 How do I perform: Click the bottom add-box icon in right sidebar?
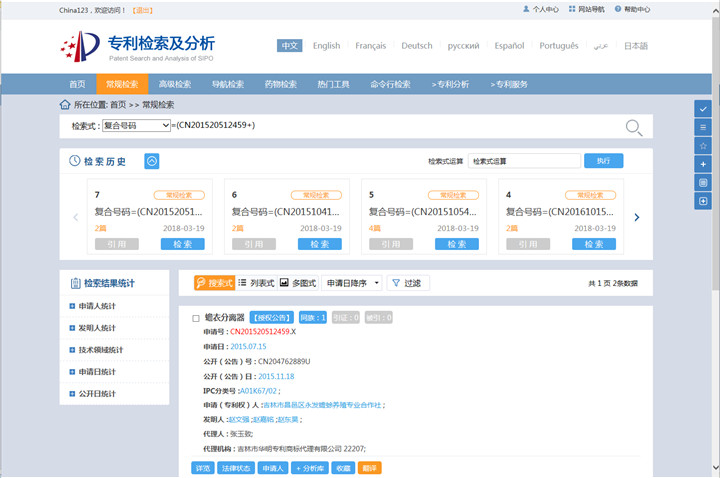(703, 201)
